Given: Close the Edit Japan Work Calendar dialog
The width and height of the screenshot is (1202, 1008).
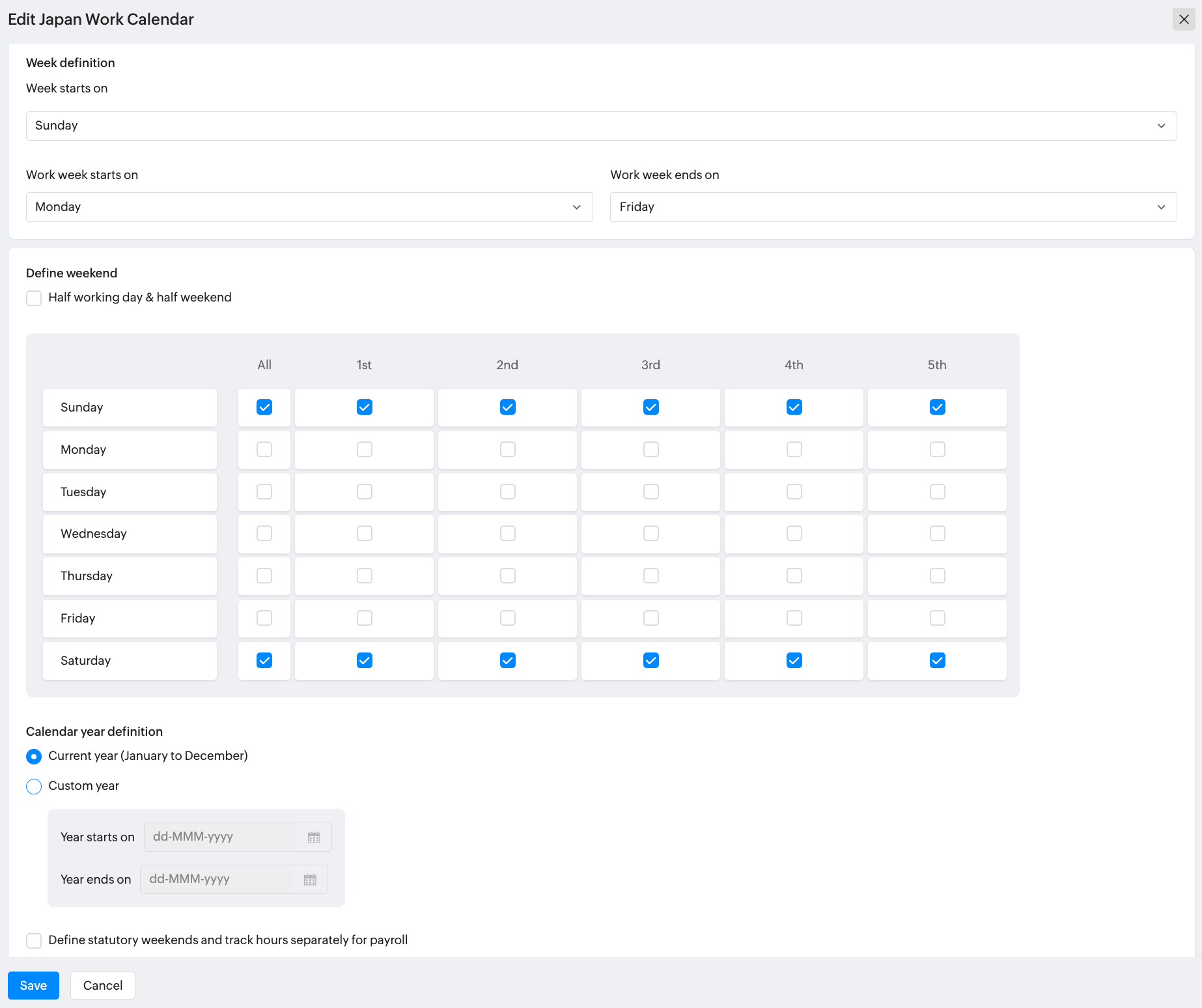Looking at the screenshot, I should (1184, 20).
